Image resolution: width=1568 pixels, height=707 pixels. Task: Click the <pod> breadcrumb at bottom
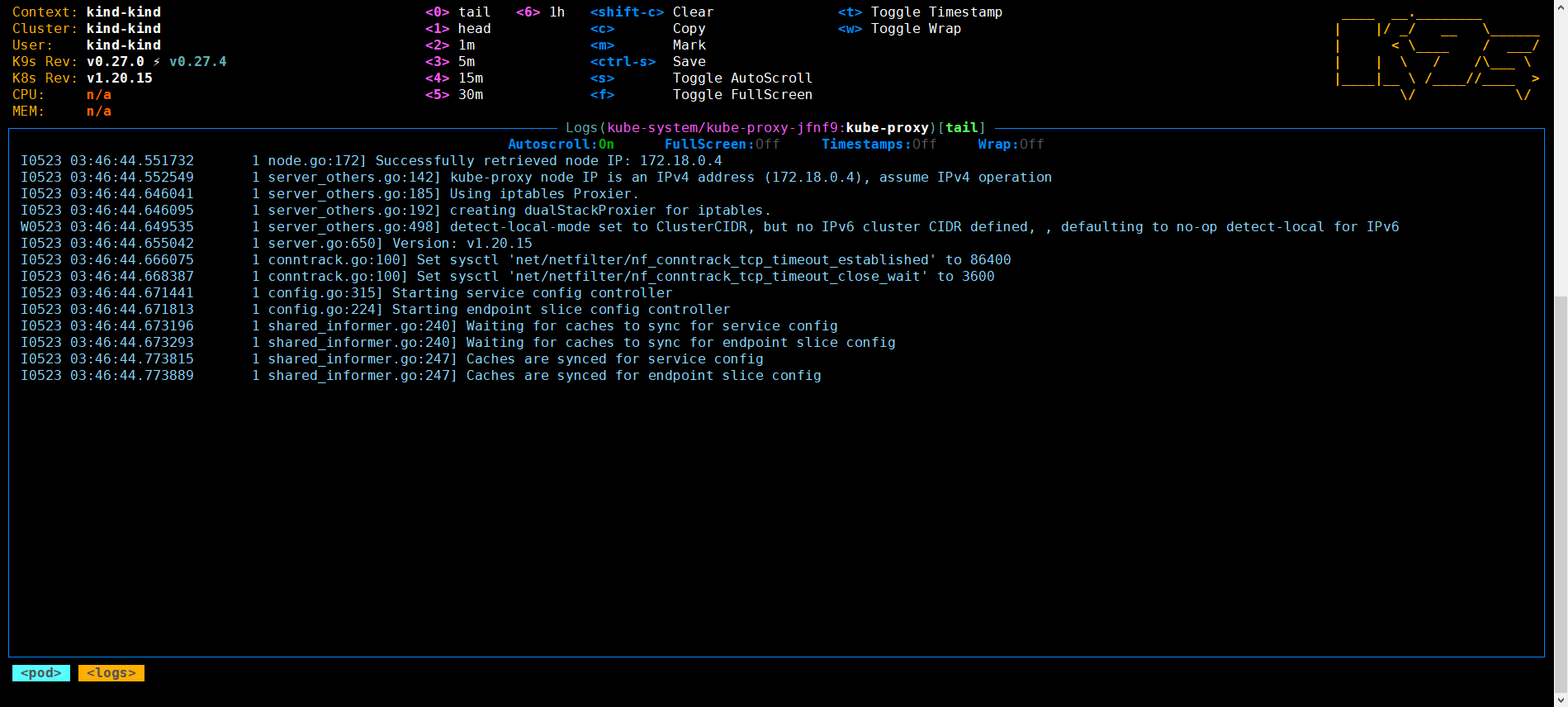click(41, 673)
